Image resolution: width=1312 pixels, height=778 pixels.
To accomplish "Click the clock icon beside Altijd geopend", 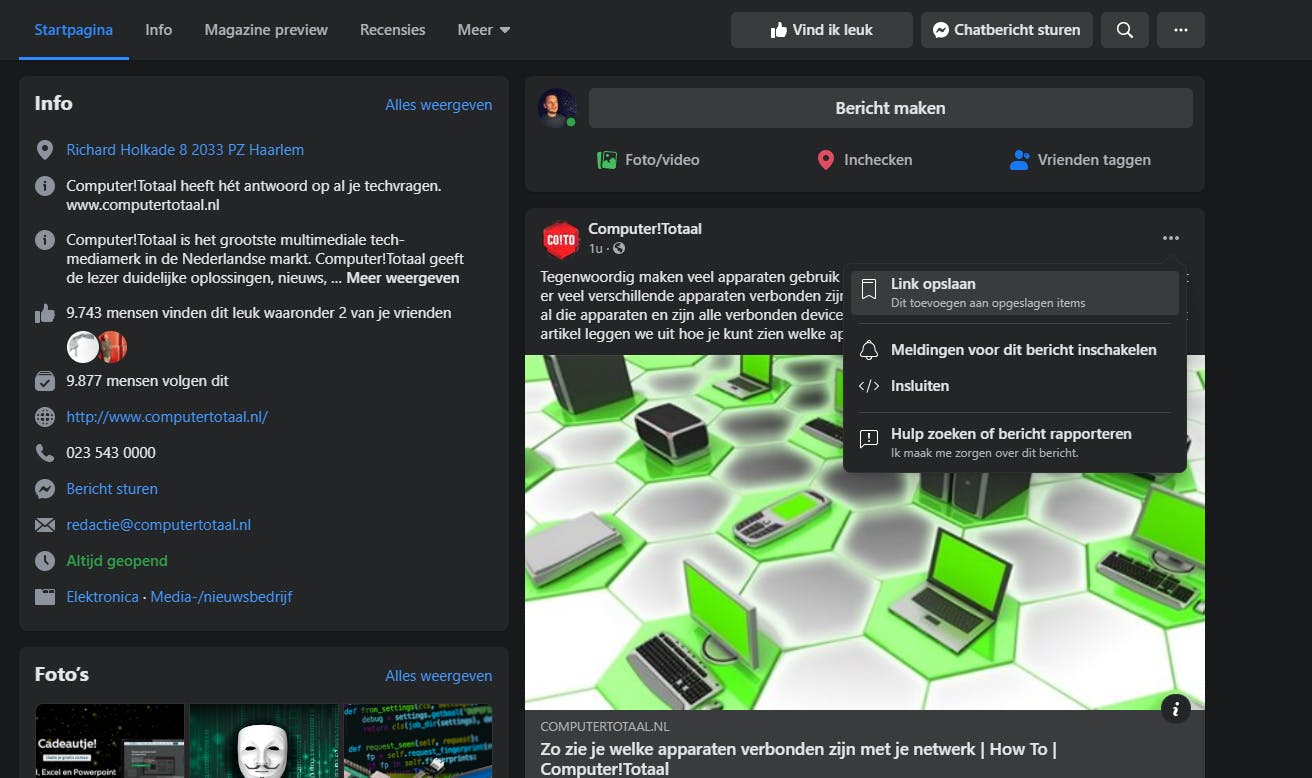I will click(x=44, y=561).
